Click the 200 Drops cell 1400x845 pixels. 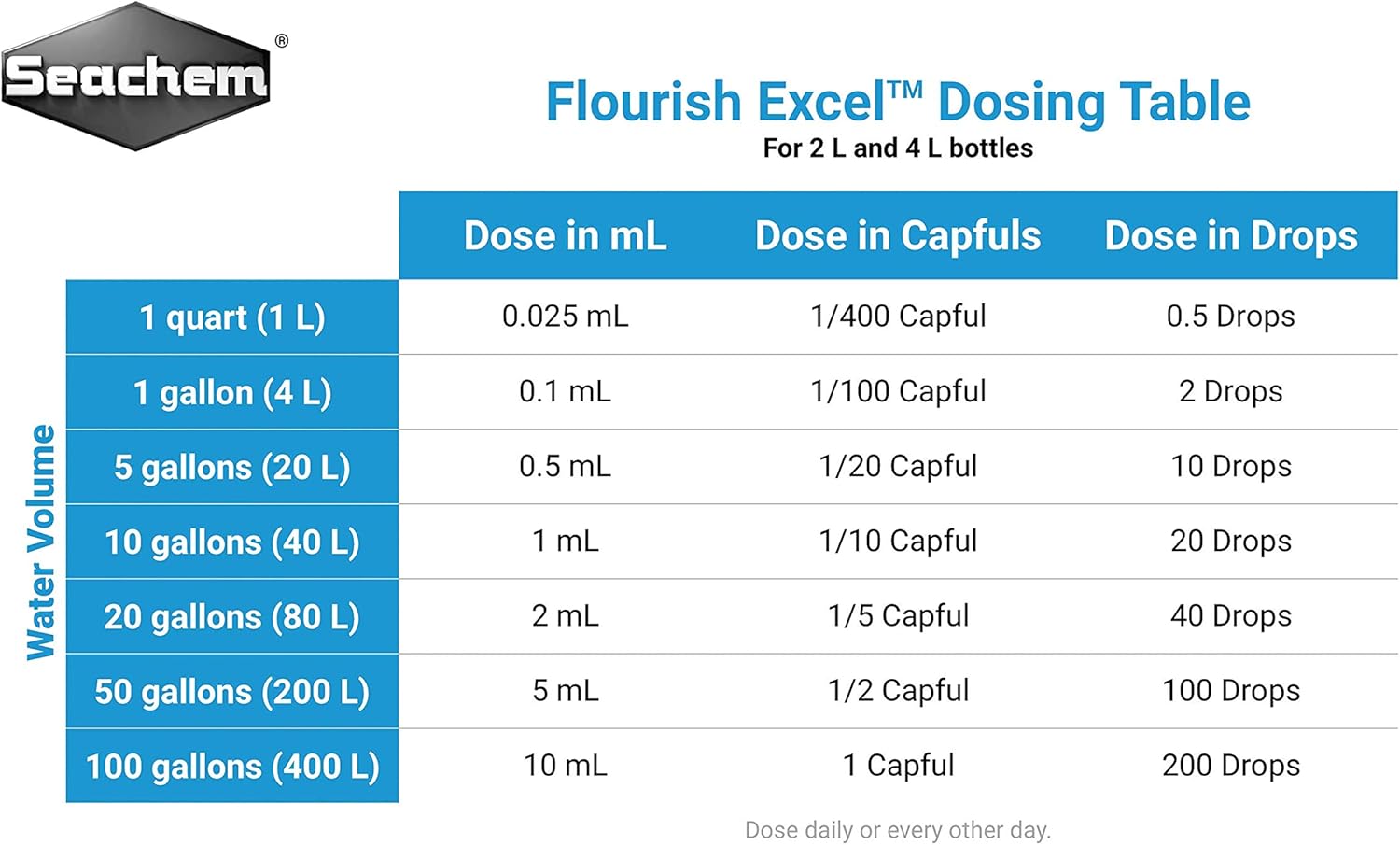click(x=1231, y=765)
